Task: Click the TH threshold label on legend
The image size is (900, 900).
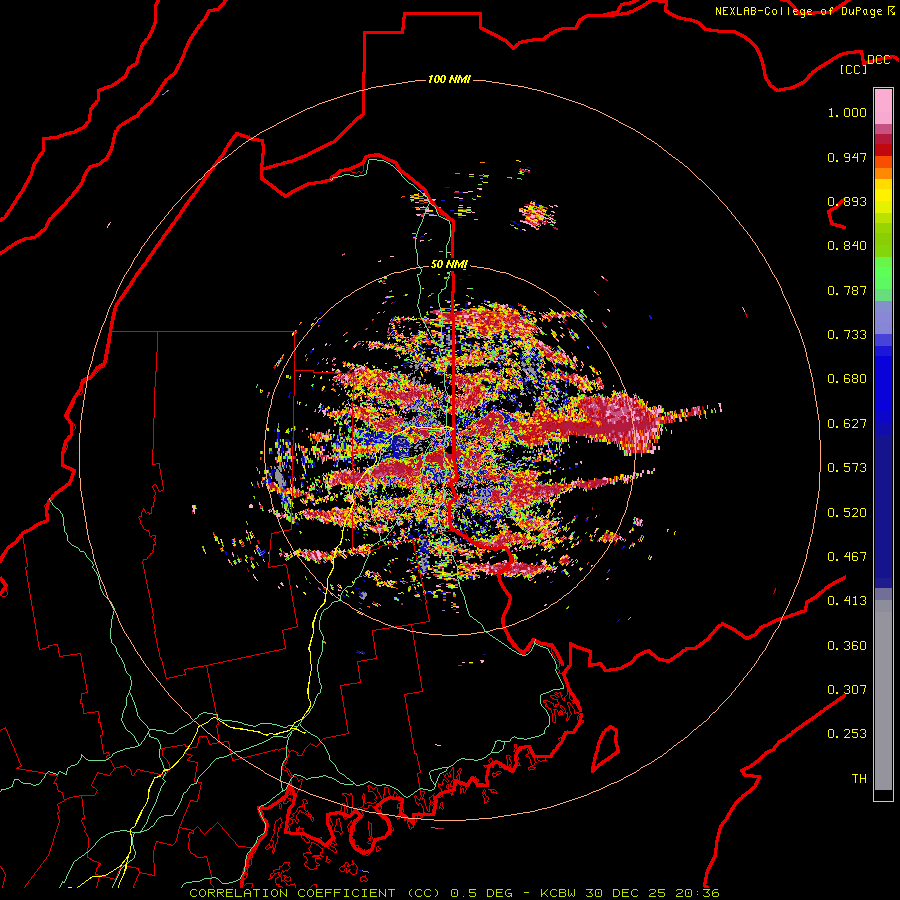Action: (859, 779)
